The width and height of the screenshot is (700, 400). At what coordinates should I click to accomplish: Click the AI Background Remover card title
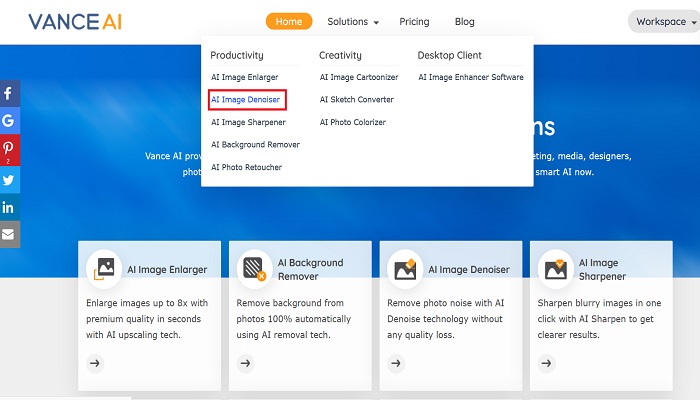(311, 270)
